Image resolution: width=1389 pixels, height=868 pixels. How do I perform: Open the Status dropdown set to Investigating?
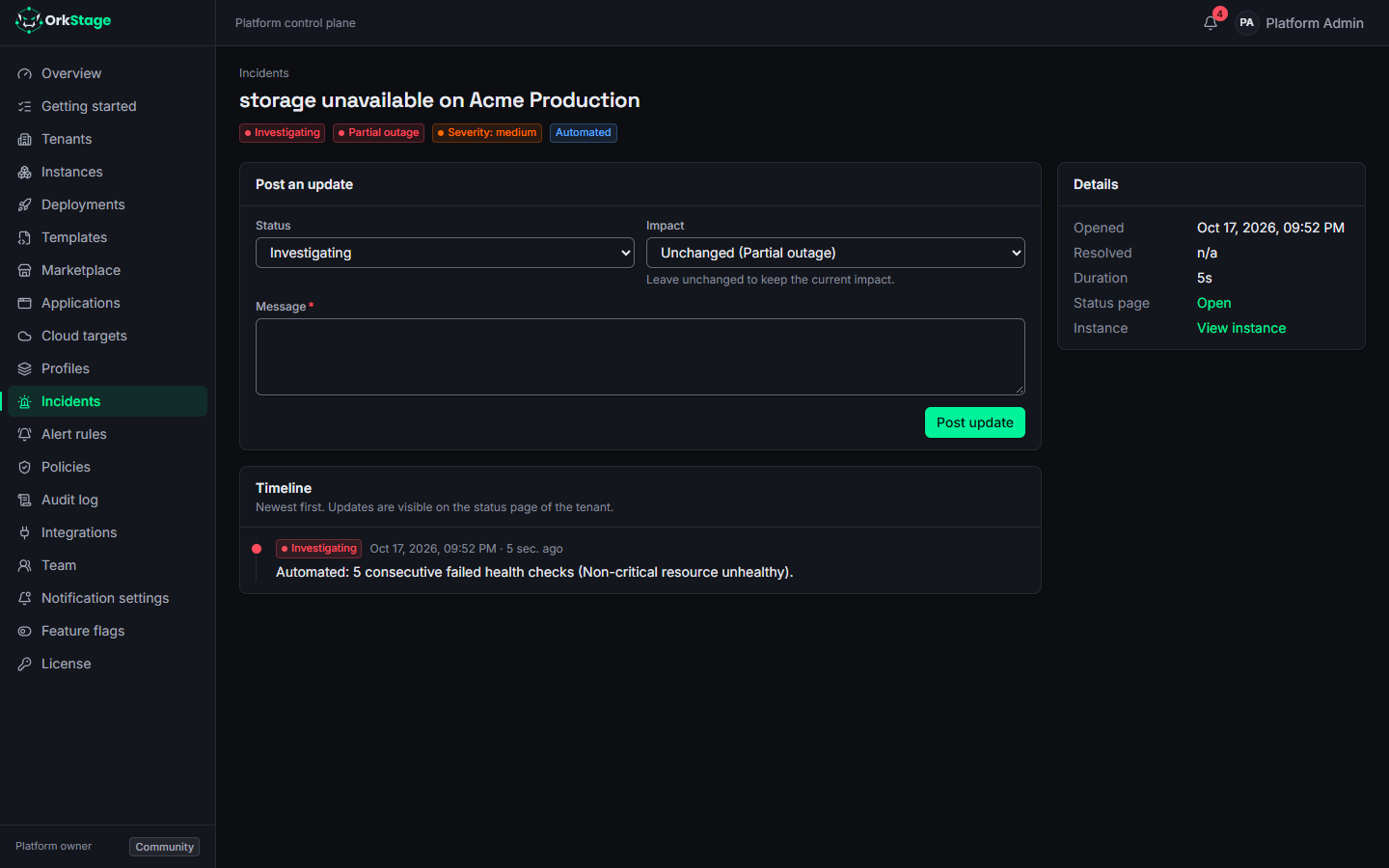445,253
